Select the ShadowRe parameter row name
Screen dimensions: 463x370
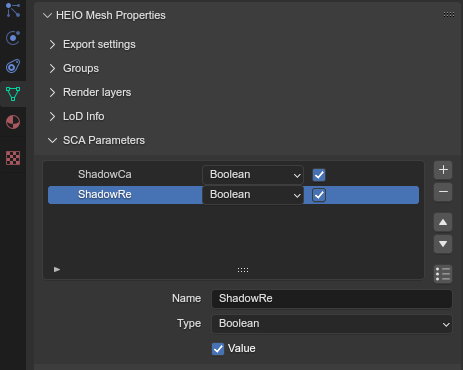(105, 194)
